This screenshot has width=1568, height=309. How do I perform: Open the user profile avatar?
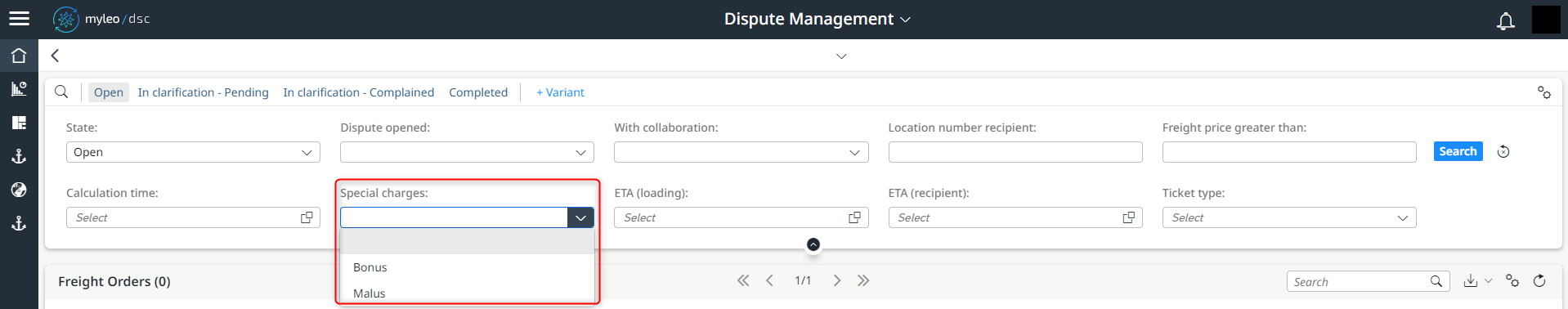click(x=1545, y=20)
